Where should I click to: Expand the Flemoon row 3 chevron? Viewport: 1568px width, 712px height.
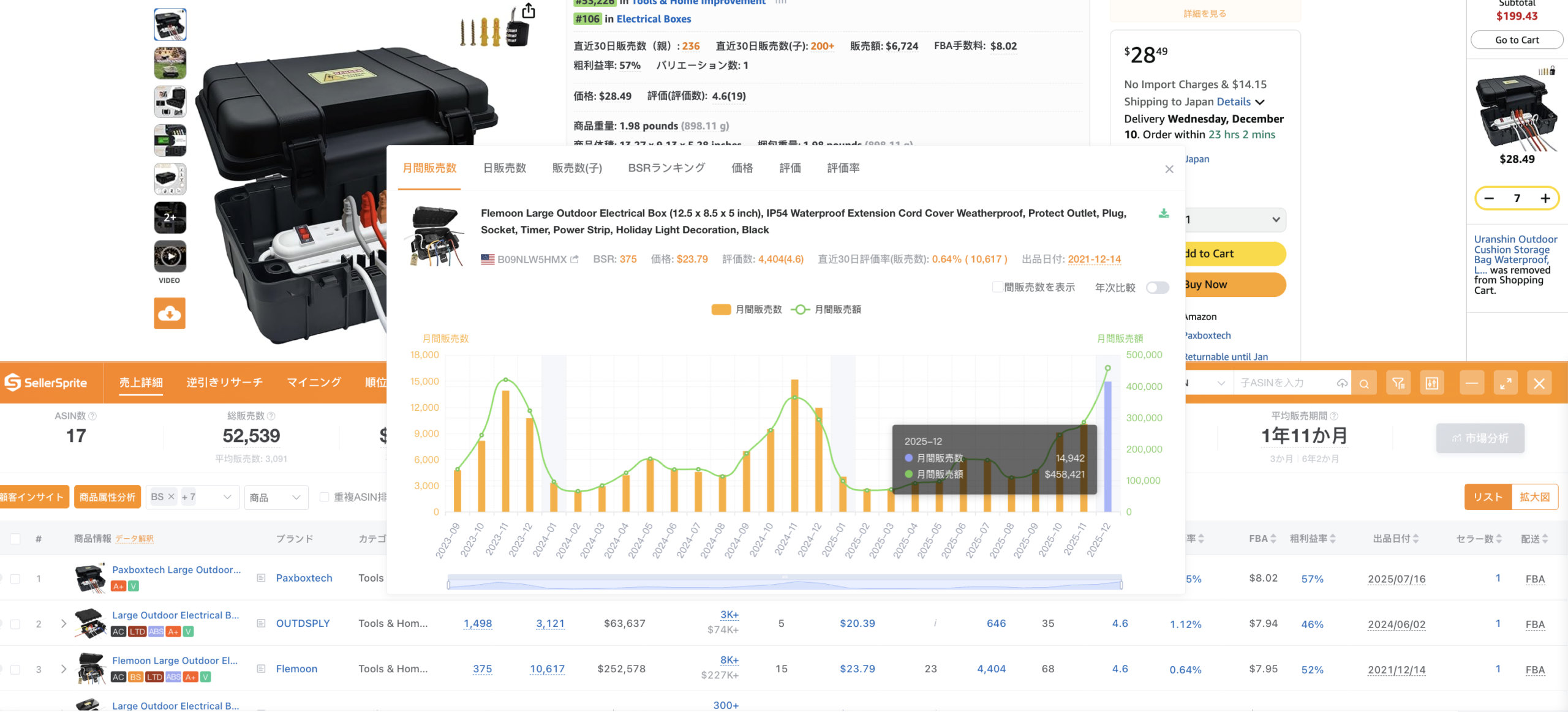pos(64,669)
